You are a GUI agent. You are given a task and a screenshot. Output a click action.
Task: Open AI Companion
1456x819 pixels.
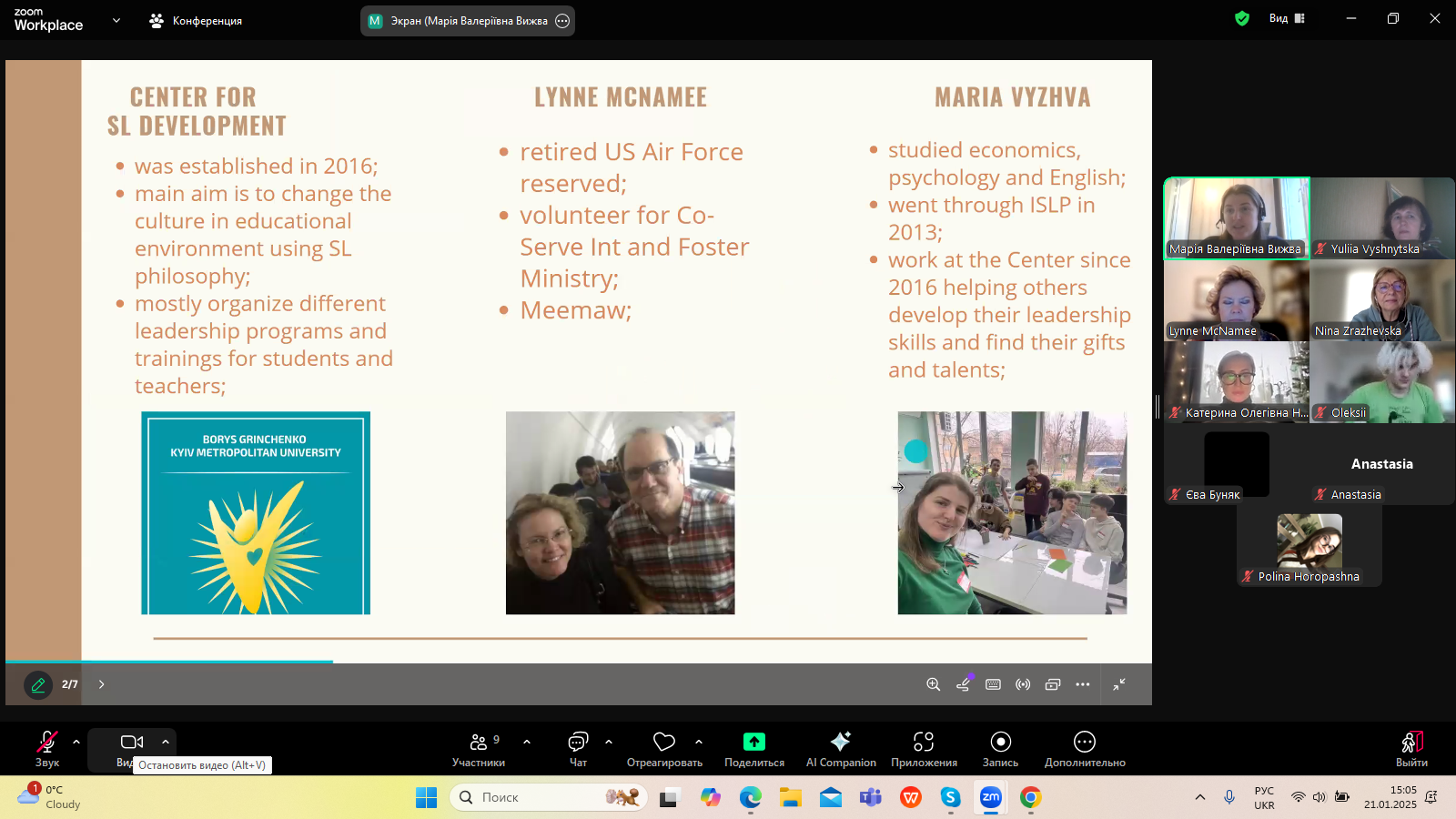pos(841,749)
